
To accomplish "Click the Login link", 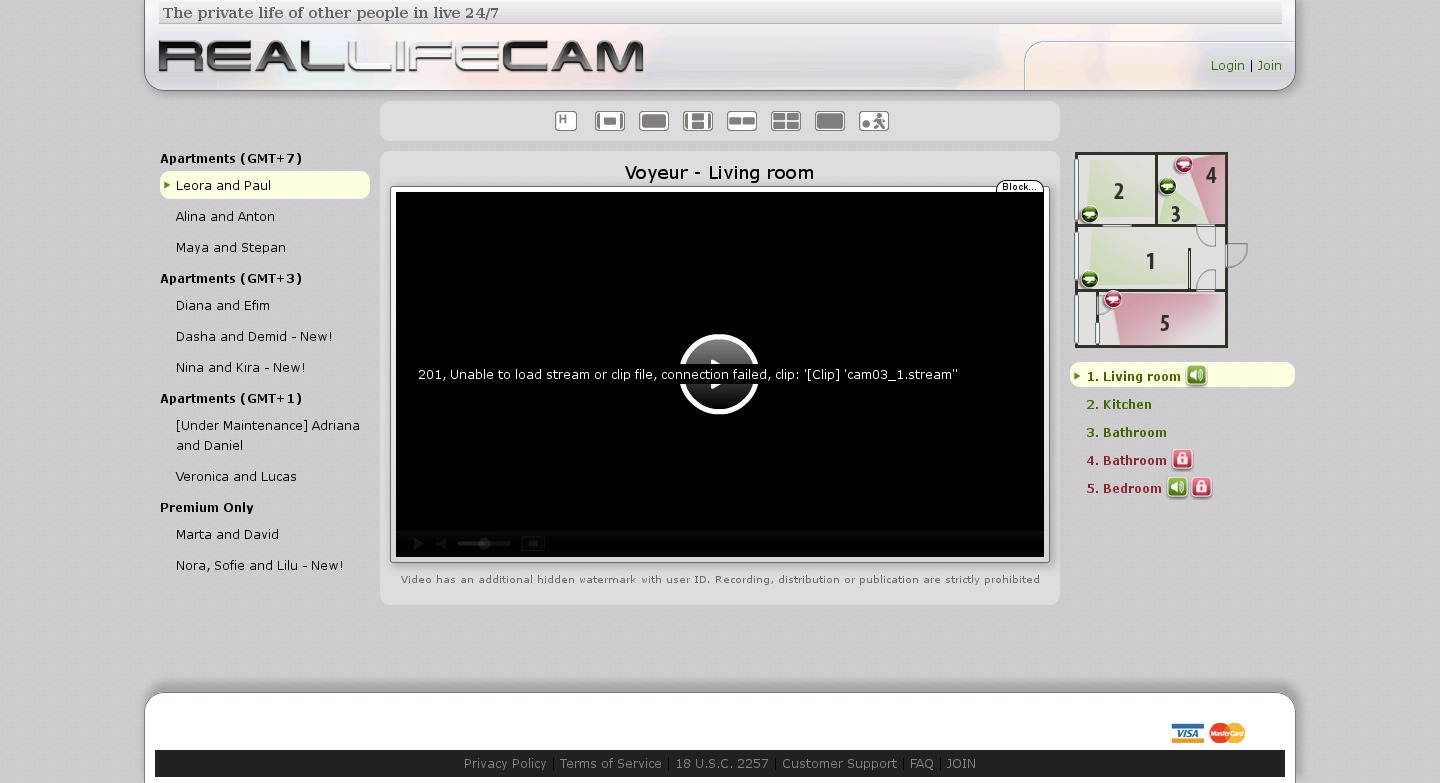I will click(1227, 65).
